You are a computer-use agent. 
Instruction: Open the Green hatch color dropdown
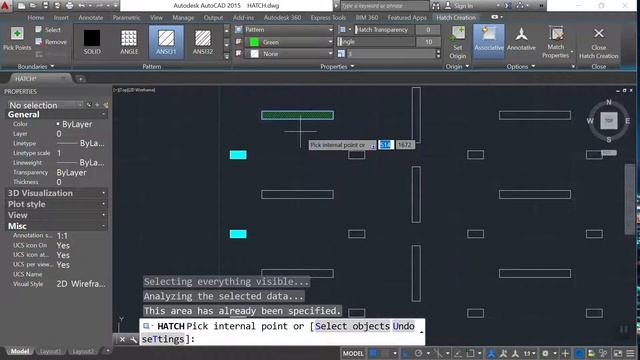coord(289,42)
